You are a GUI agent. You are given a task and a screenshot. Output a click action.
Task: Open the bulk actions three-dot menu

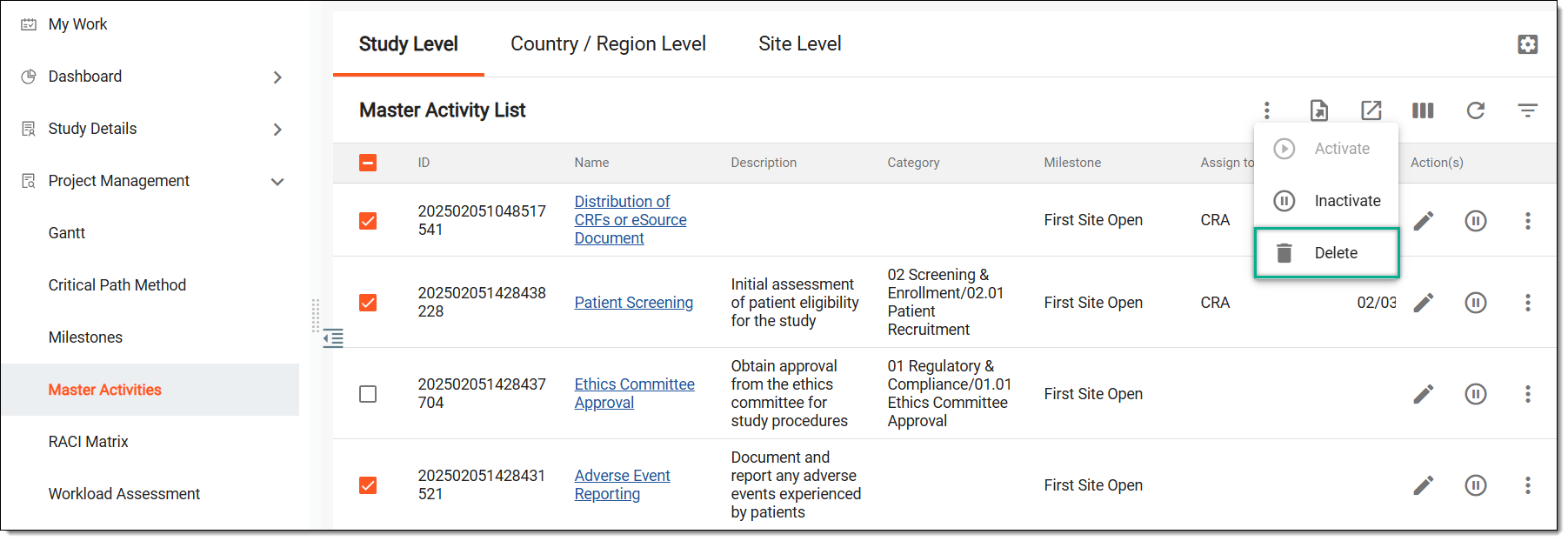pos(1266,110)
